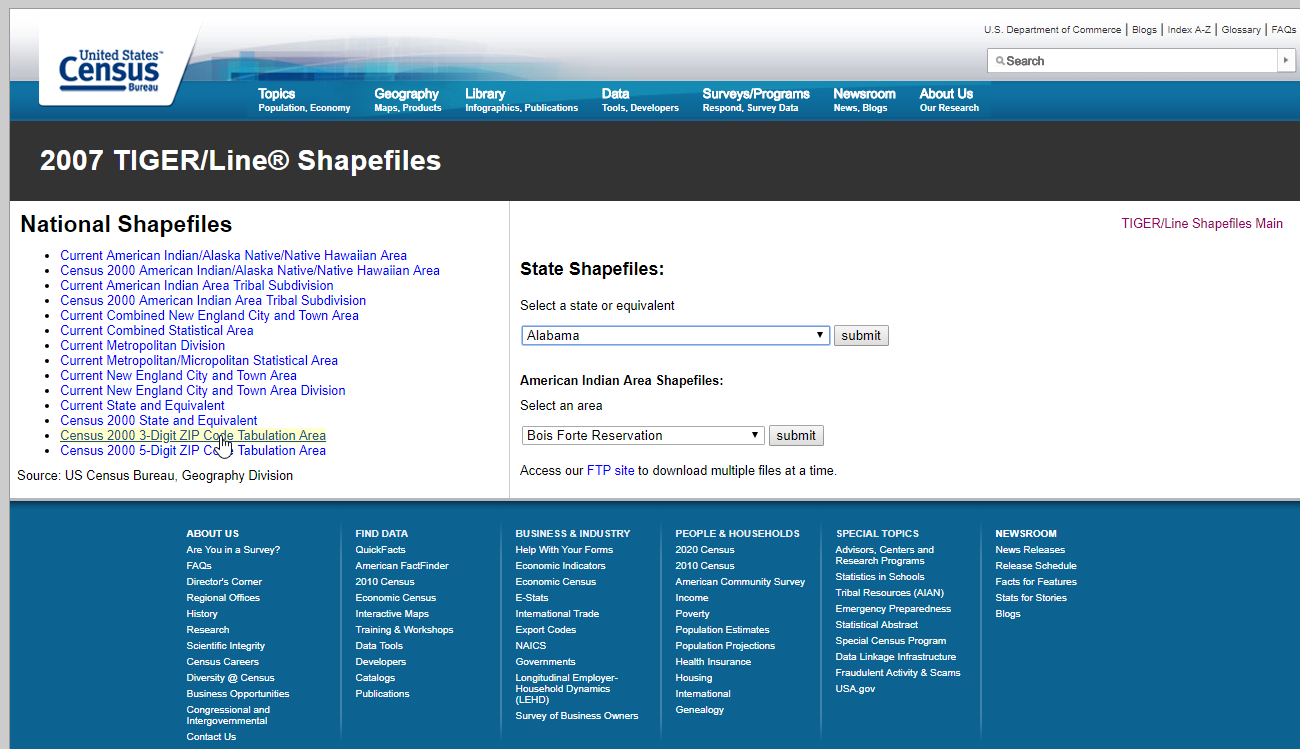Open the Director's Corner footer link
Viewport: 1300px width, 749px height.
pos(224,582)
